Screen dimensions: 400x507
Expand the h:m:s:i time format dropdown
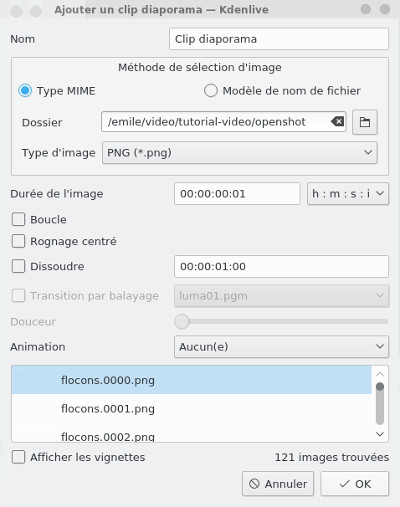[x=348, y=194]
